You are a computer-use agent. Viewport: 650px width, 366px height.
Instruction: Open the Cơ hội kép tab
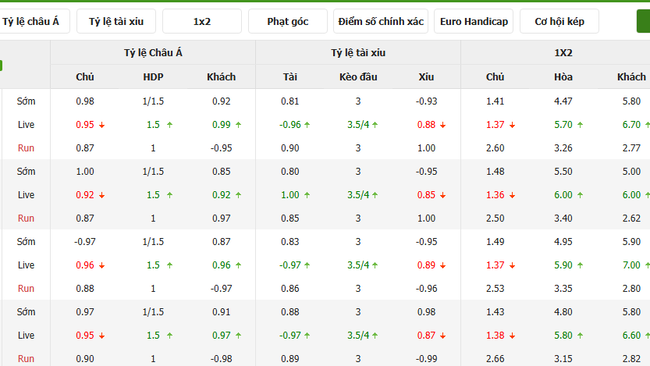pyautogui.click(x=559, y=21)
